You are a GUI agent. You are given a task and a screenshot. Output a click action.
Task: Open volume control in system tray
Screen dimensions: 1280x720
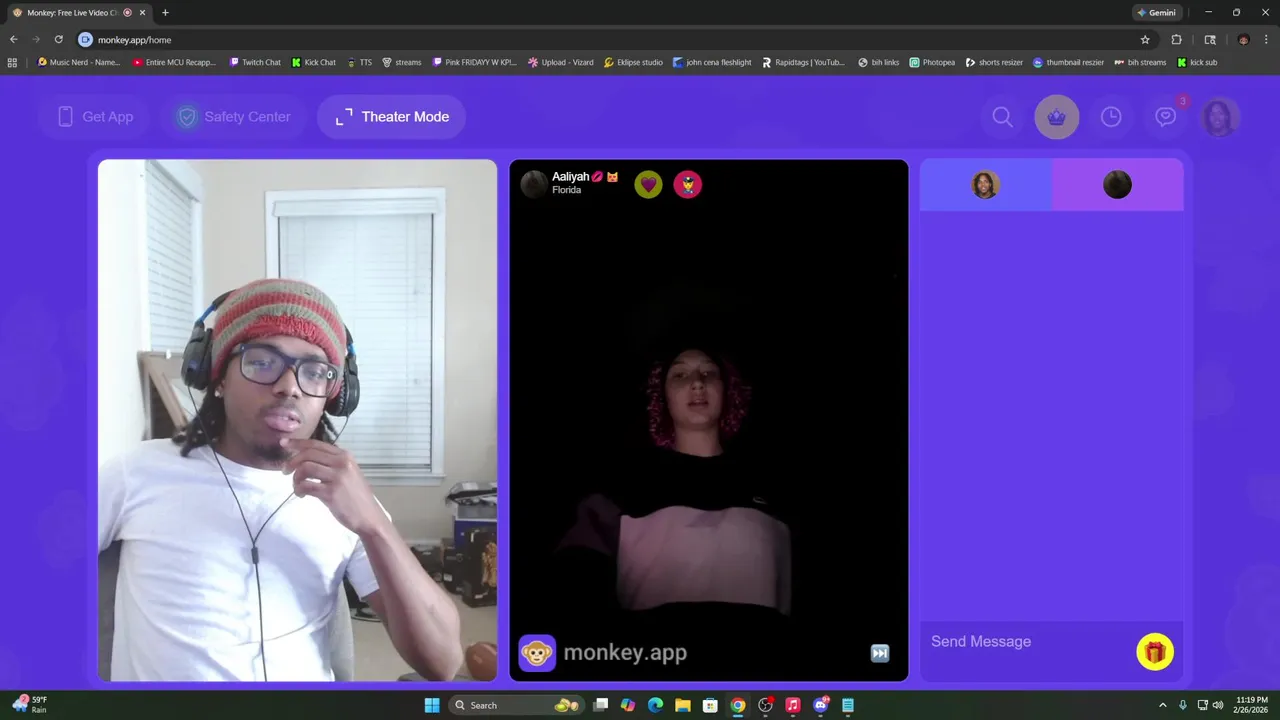[x=1218, y=705]
